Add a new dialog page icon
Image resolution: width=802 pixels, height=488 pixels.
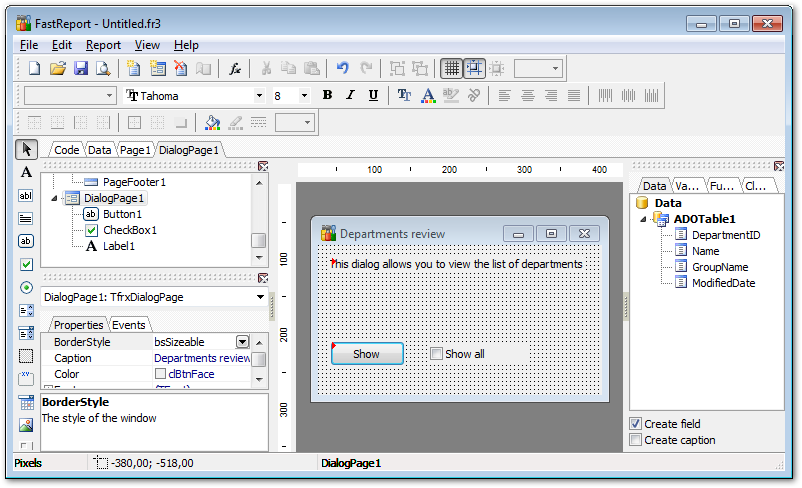click(x=158, y=68)
